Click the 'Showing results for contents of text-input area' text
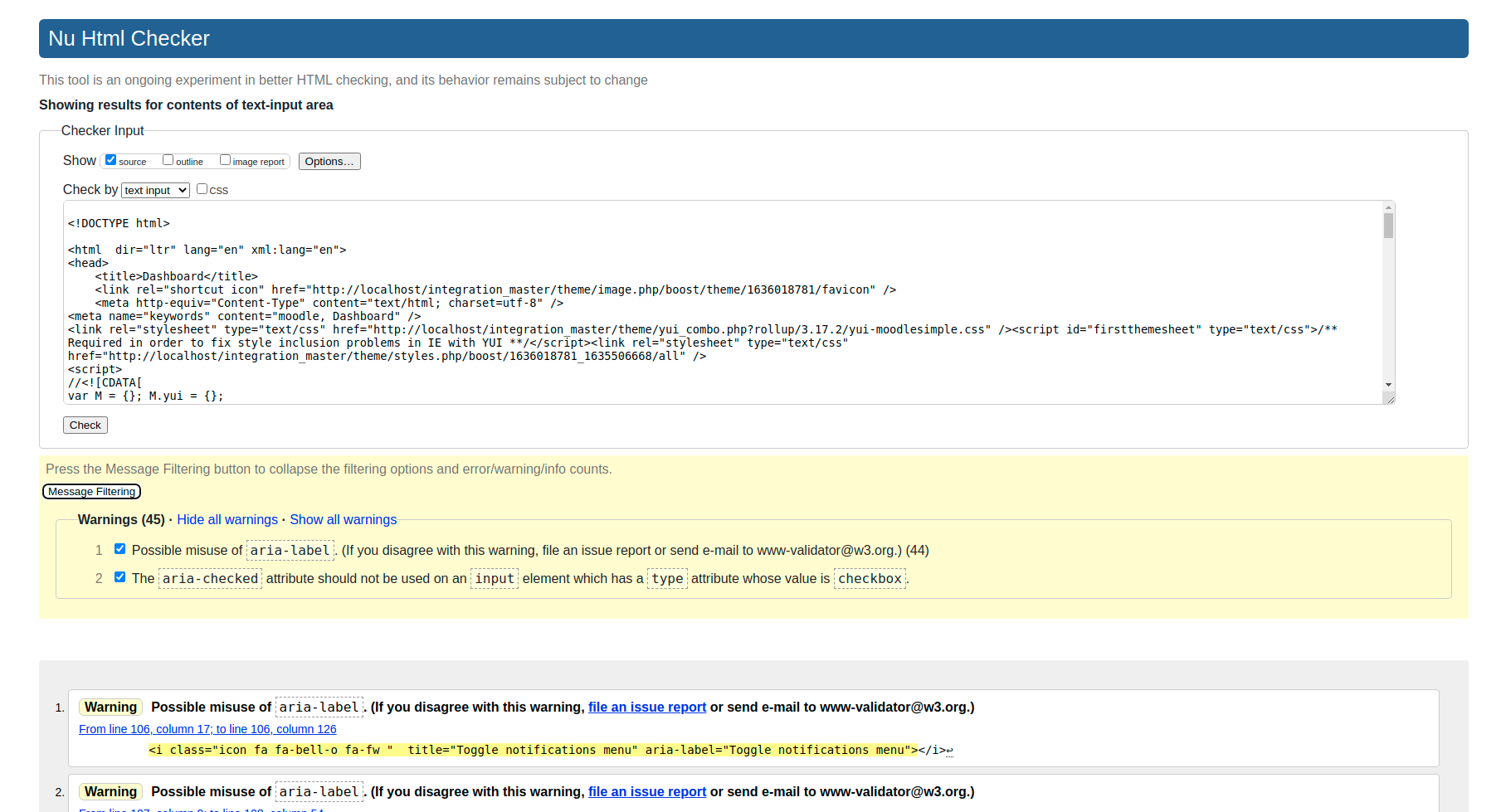 [x=186, y=105]
